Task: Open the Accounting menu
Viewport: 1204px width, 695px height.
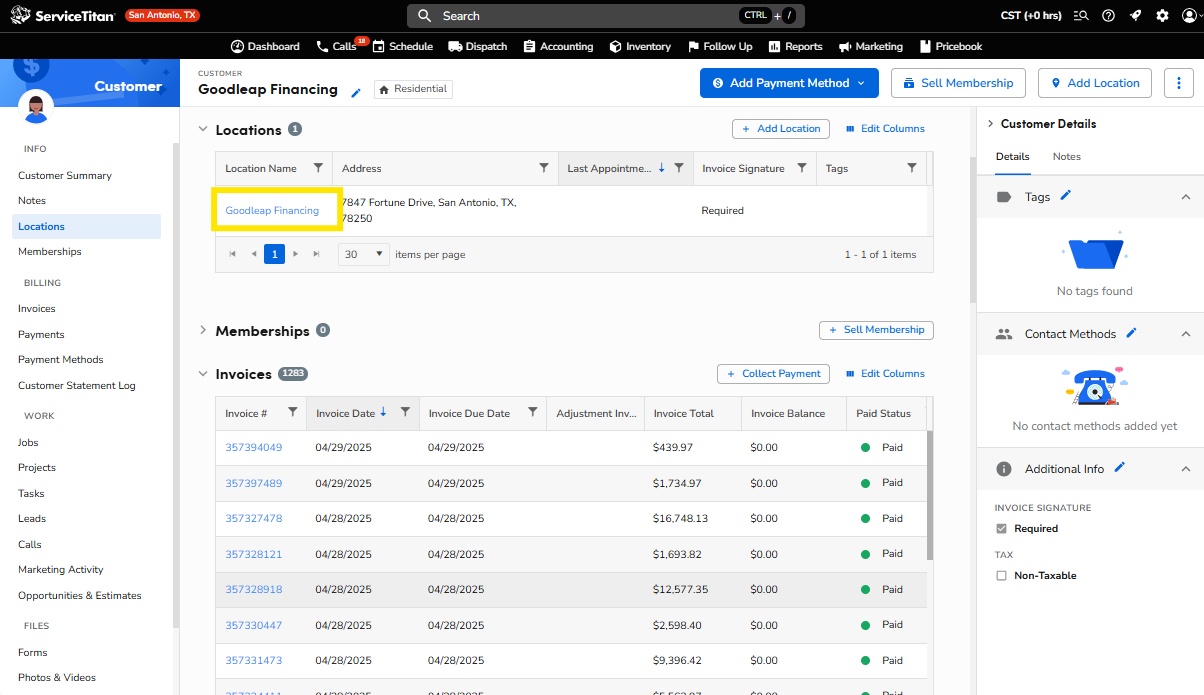Action: (x=559, y=46)
